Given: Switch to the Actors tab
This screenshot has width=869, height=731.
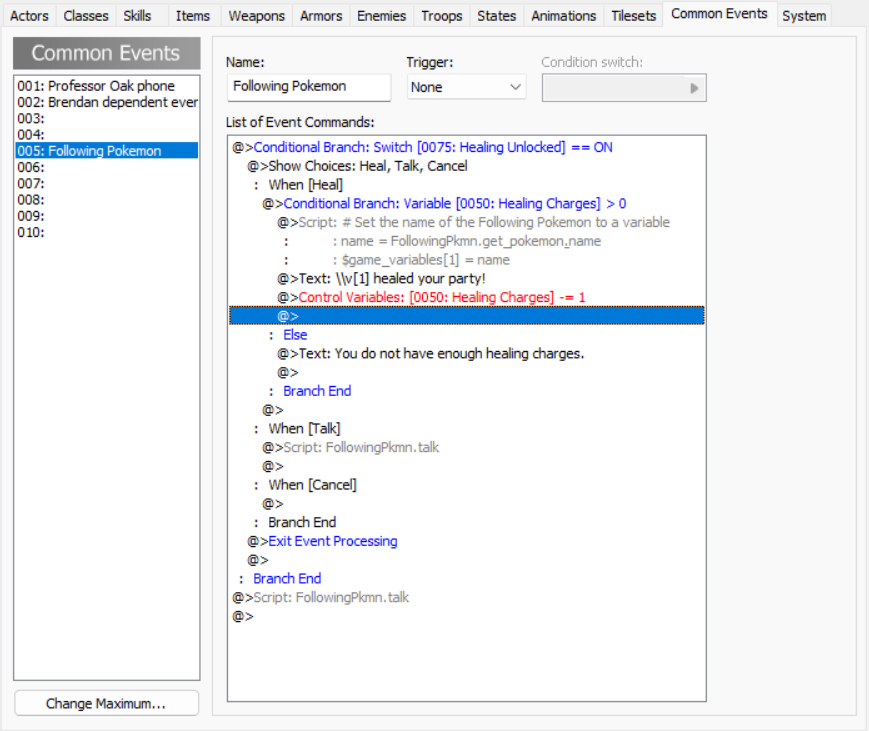Looking at the screenshot, I should (x=29, y=15).
